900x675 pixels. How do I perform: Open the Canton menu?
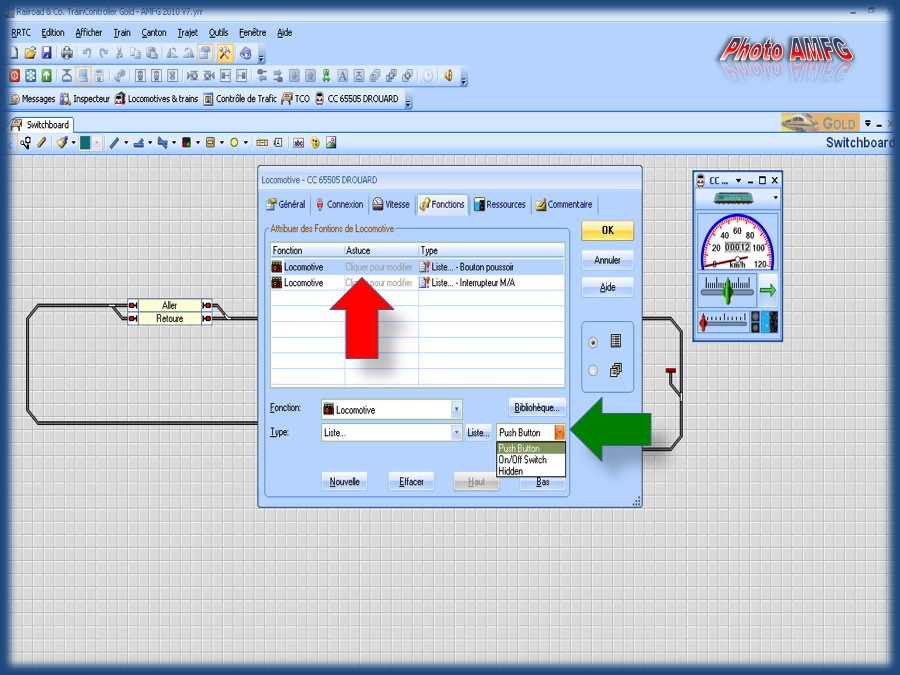pos(154,33)
